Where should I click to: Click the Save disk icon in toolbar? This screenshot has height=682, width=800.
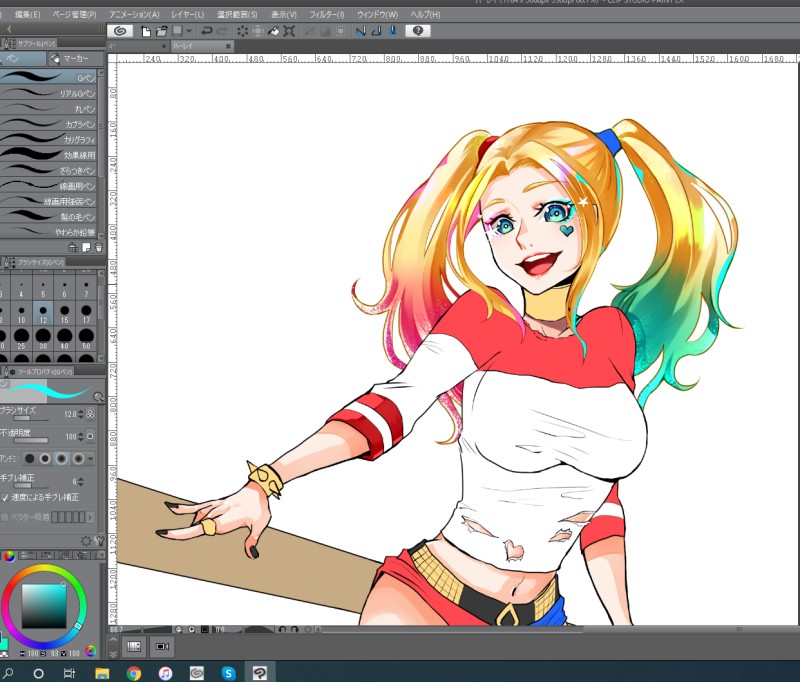178,31
